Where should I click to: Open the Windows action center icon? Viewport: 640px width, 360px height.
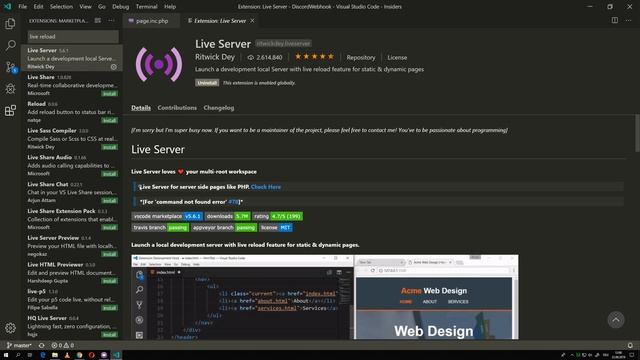631,355
